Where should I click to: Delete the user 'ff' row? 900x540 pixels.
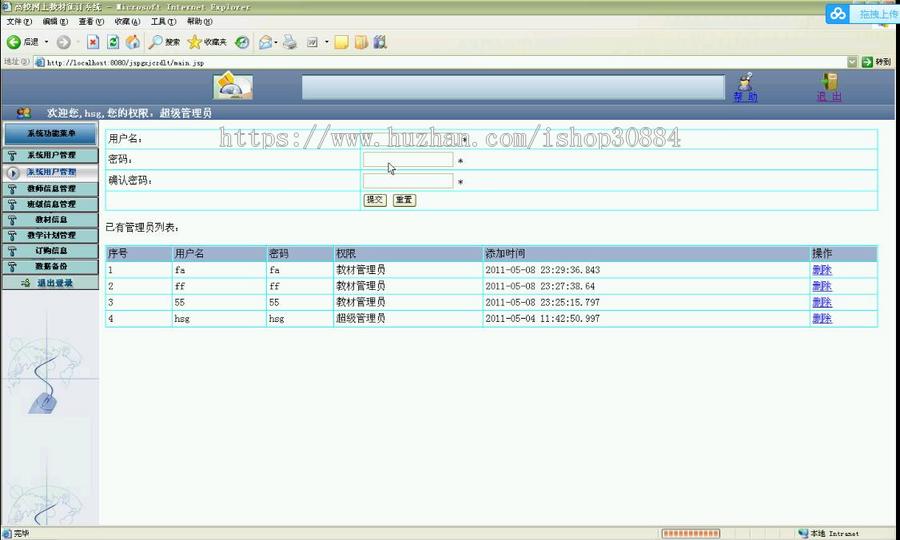tap(822, 286)
